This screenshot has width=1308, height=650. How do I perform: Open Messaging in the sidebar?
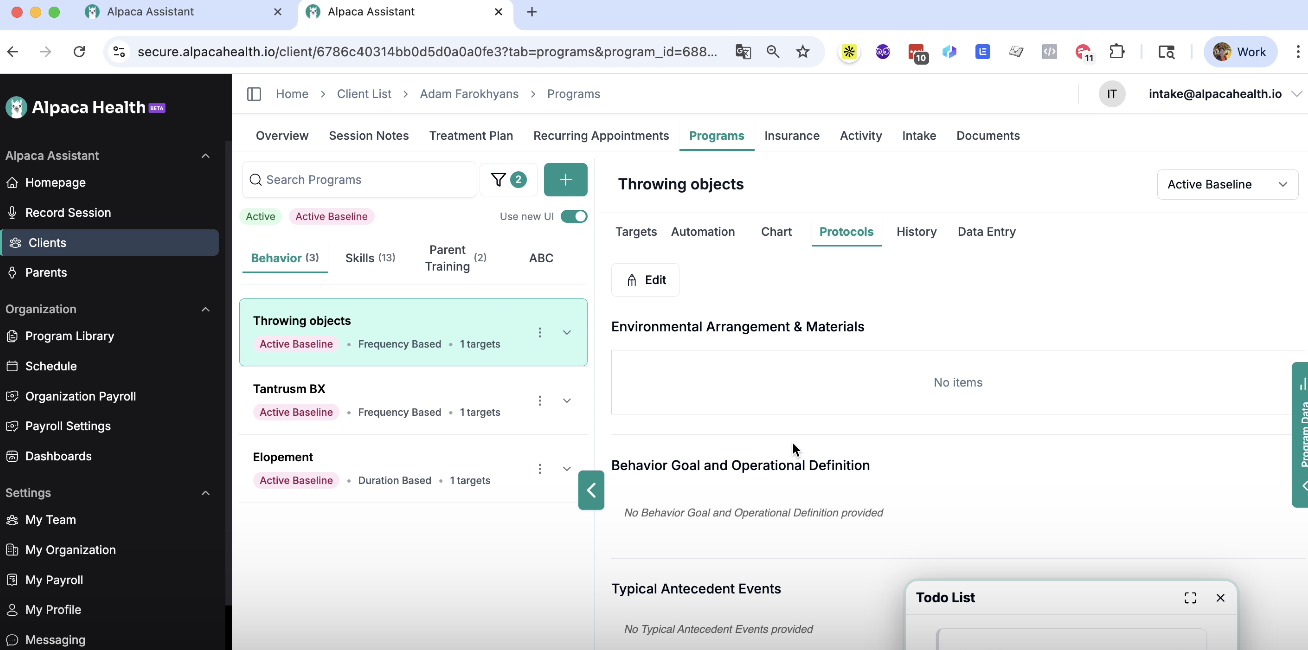55,640
